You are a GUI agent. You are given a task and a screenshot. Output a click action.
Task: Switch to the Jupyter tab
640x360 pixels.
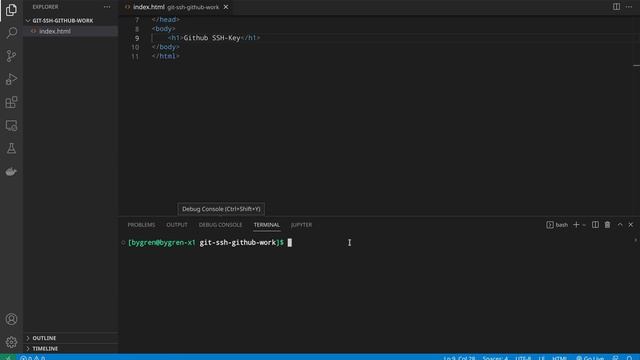coord(301,225)
